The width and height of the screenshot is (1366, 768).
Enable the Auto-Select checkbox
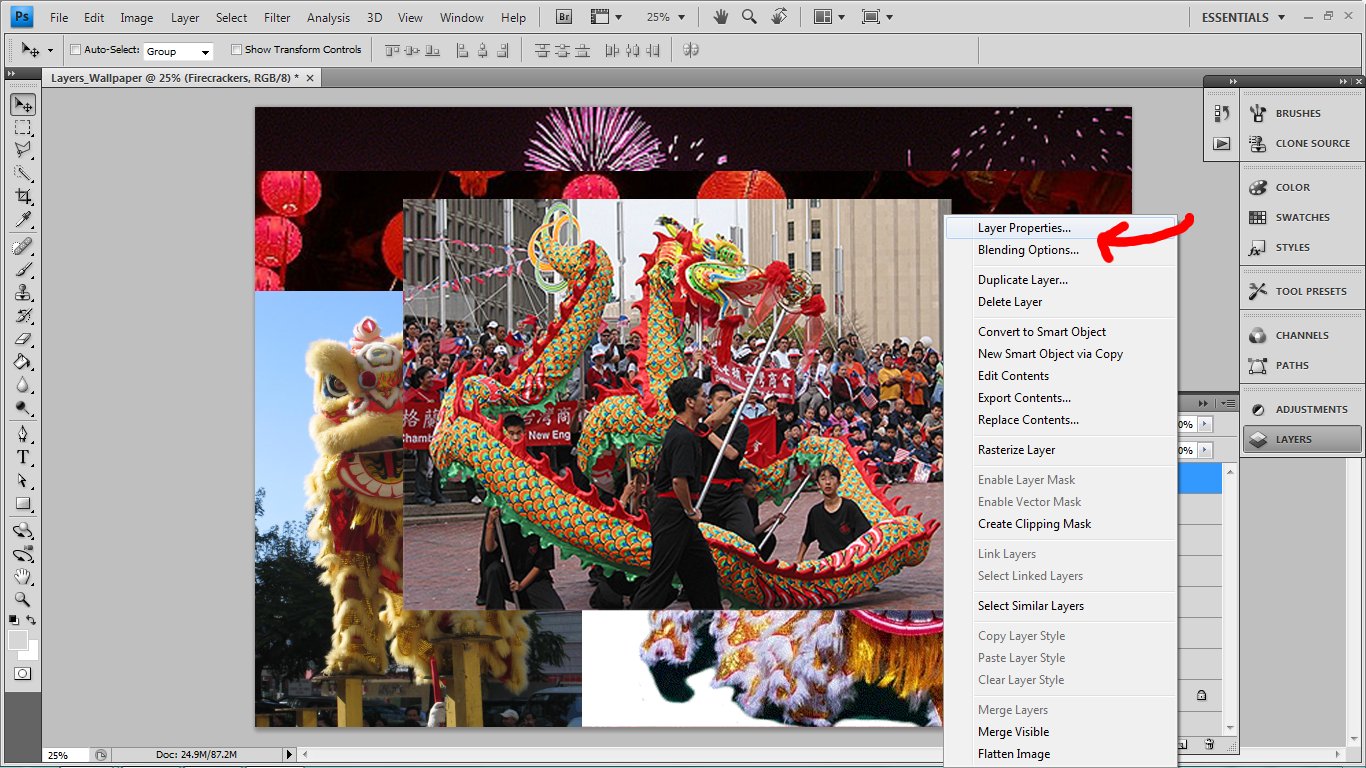[76, 50]
